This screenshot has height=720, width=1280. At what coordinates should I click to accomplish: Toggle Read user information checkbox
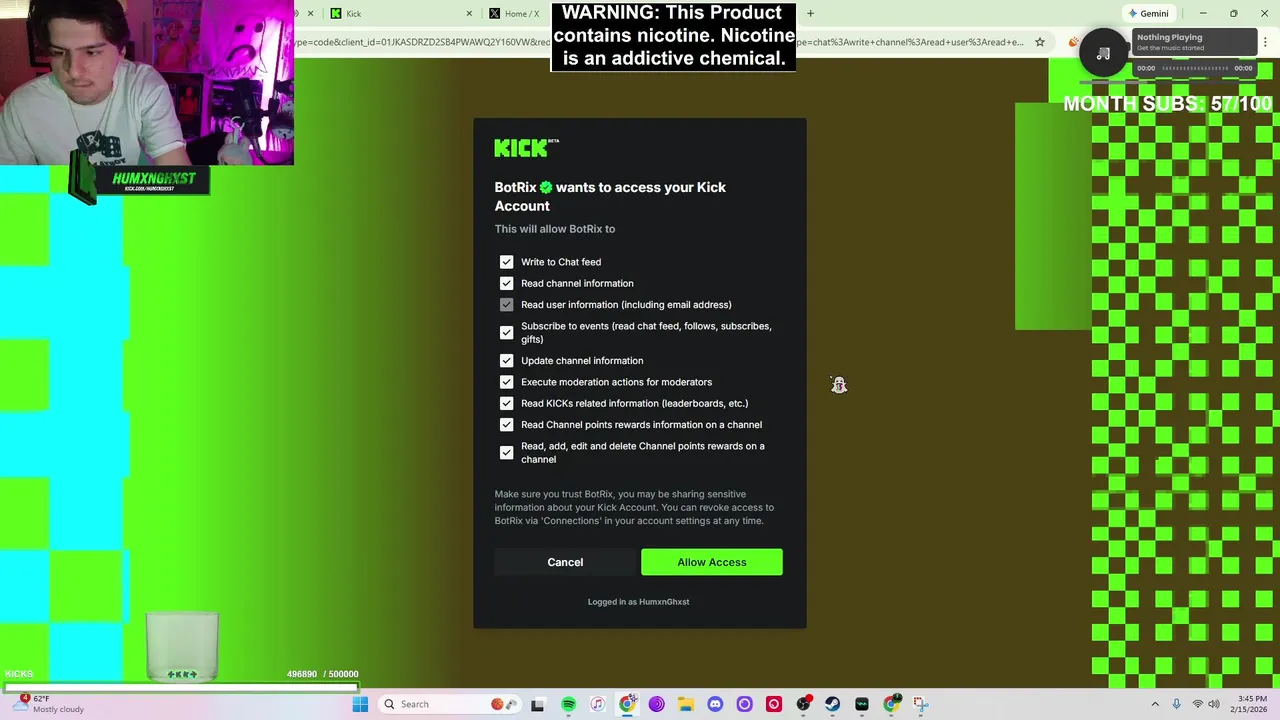[x=506, y=305]
